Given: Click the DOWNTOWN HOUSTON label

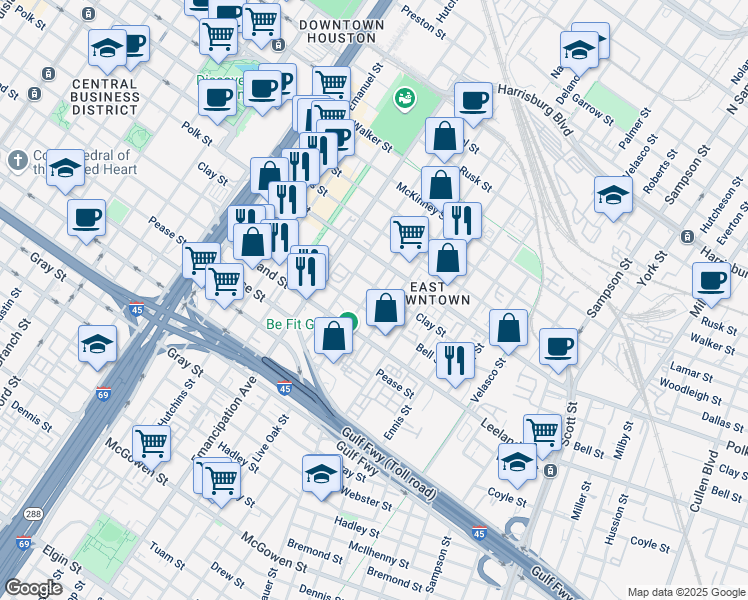Looking at the screenshot, I should (341, 31).
